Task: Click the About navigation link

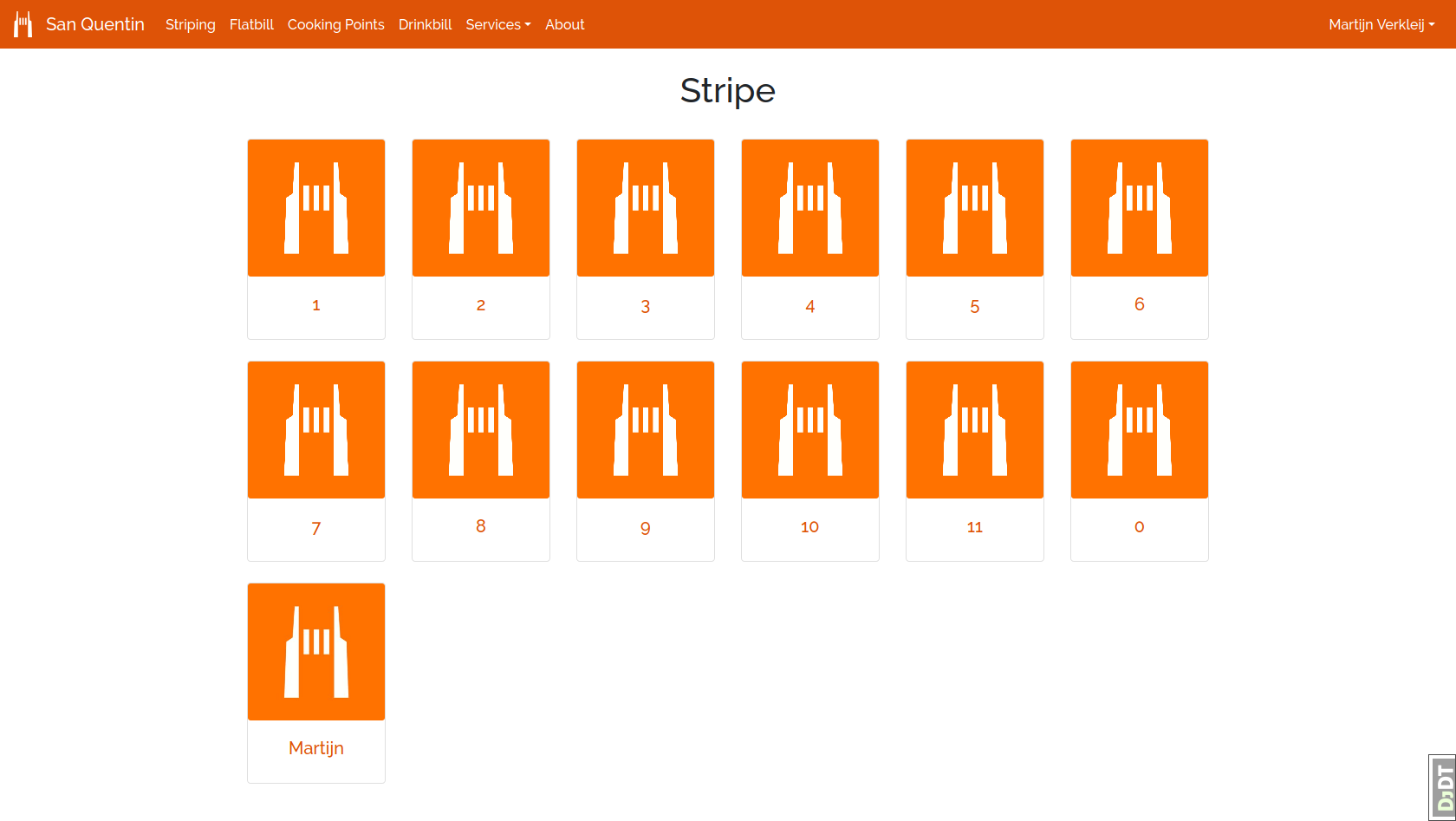Action: point(564,24)
